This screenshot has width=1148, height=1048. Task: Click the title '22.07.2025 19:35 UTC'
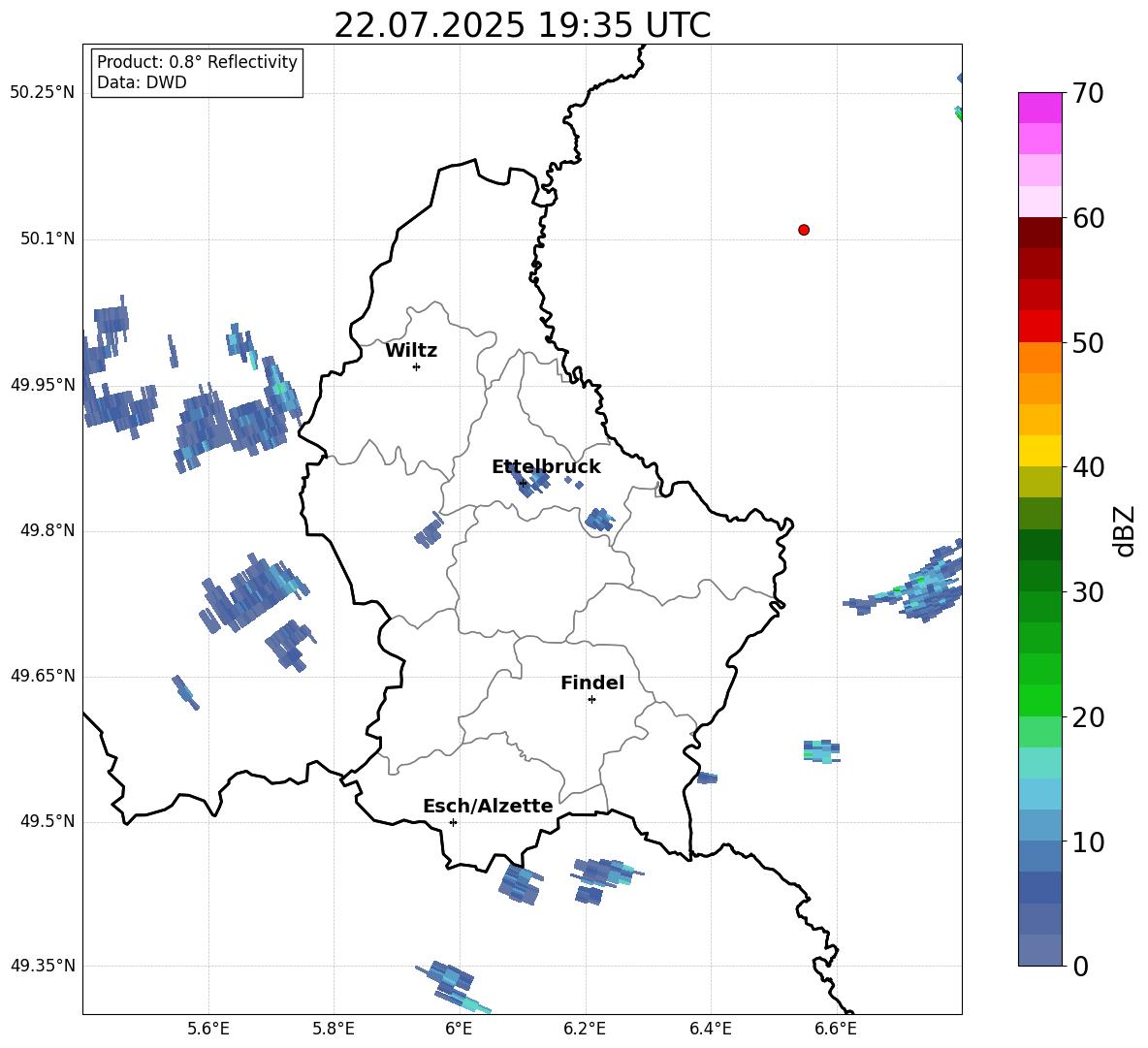click(x=522, y=25)
